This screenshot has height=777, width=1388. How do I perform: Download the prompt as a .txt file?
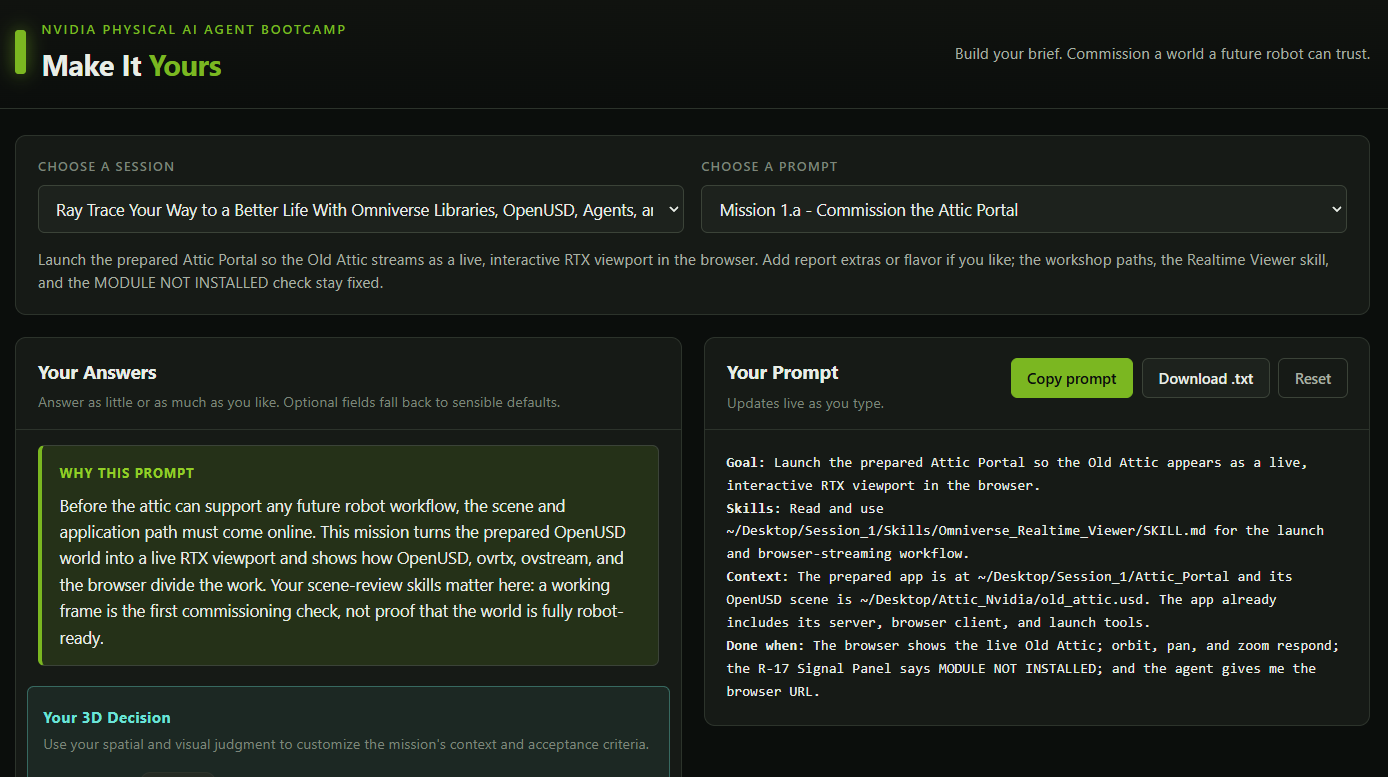(x=1205, y=378)
